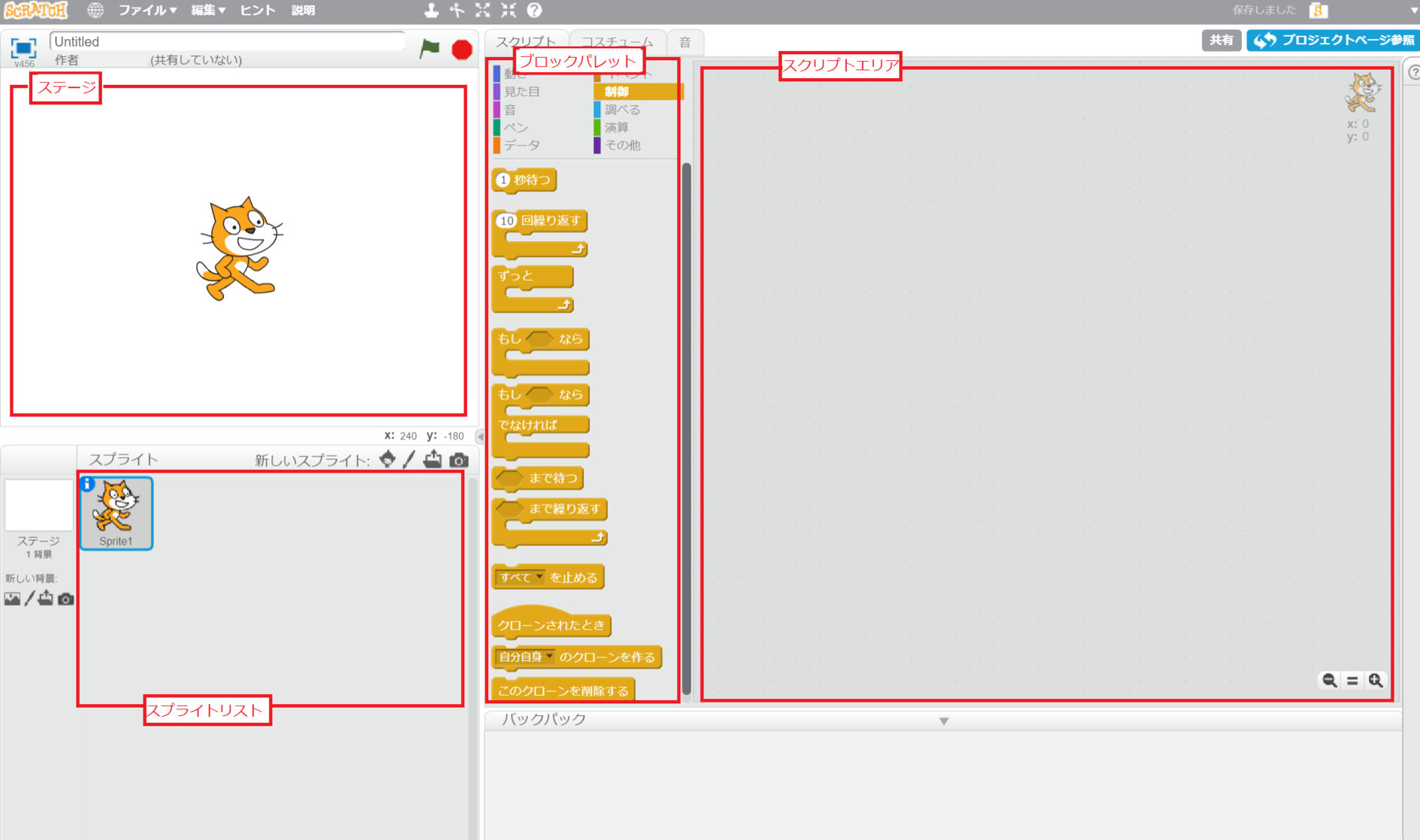Screen dimensions: 1420x840
Task: Reset scripts area zoom
Action: click(1352, 680)
